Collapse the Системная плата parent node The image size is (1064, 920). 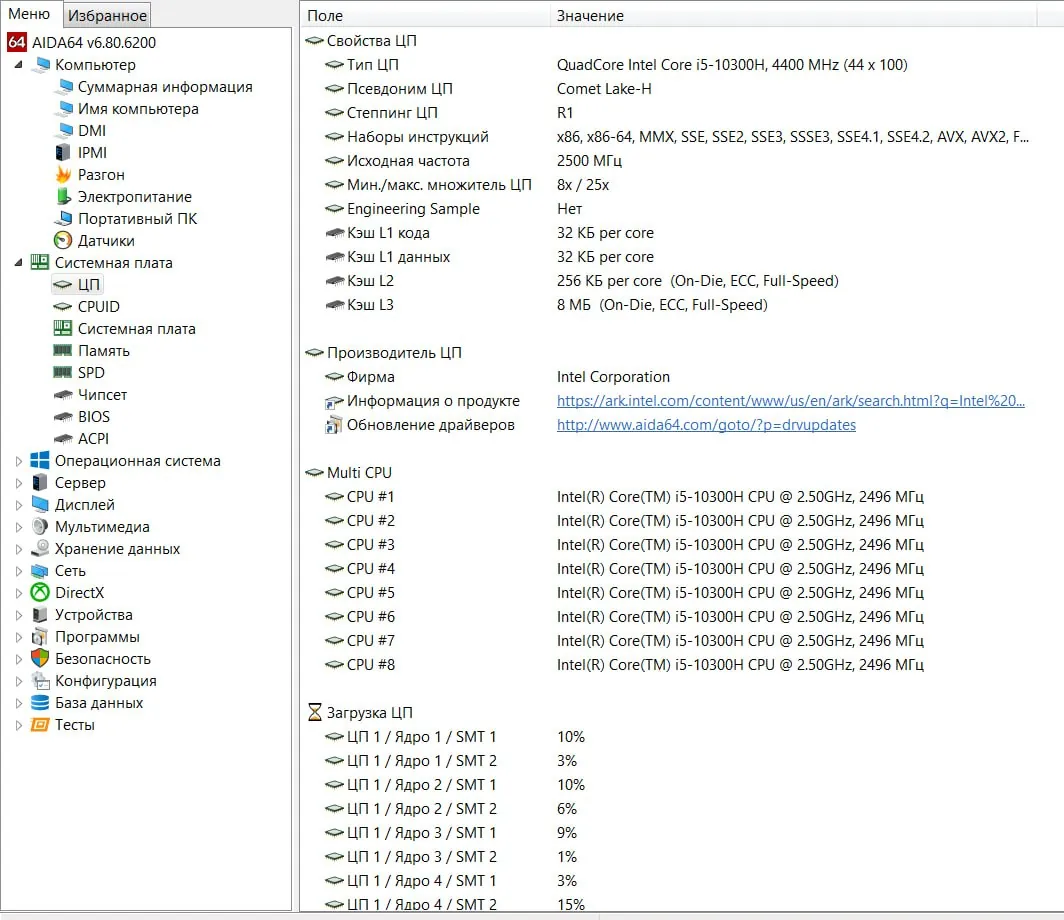pyautogui.click(x=18, y=263)
